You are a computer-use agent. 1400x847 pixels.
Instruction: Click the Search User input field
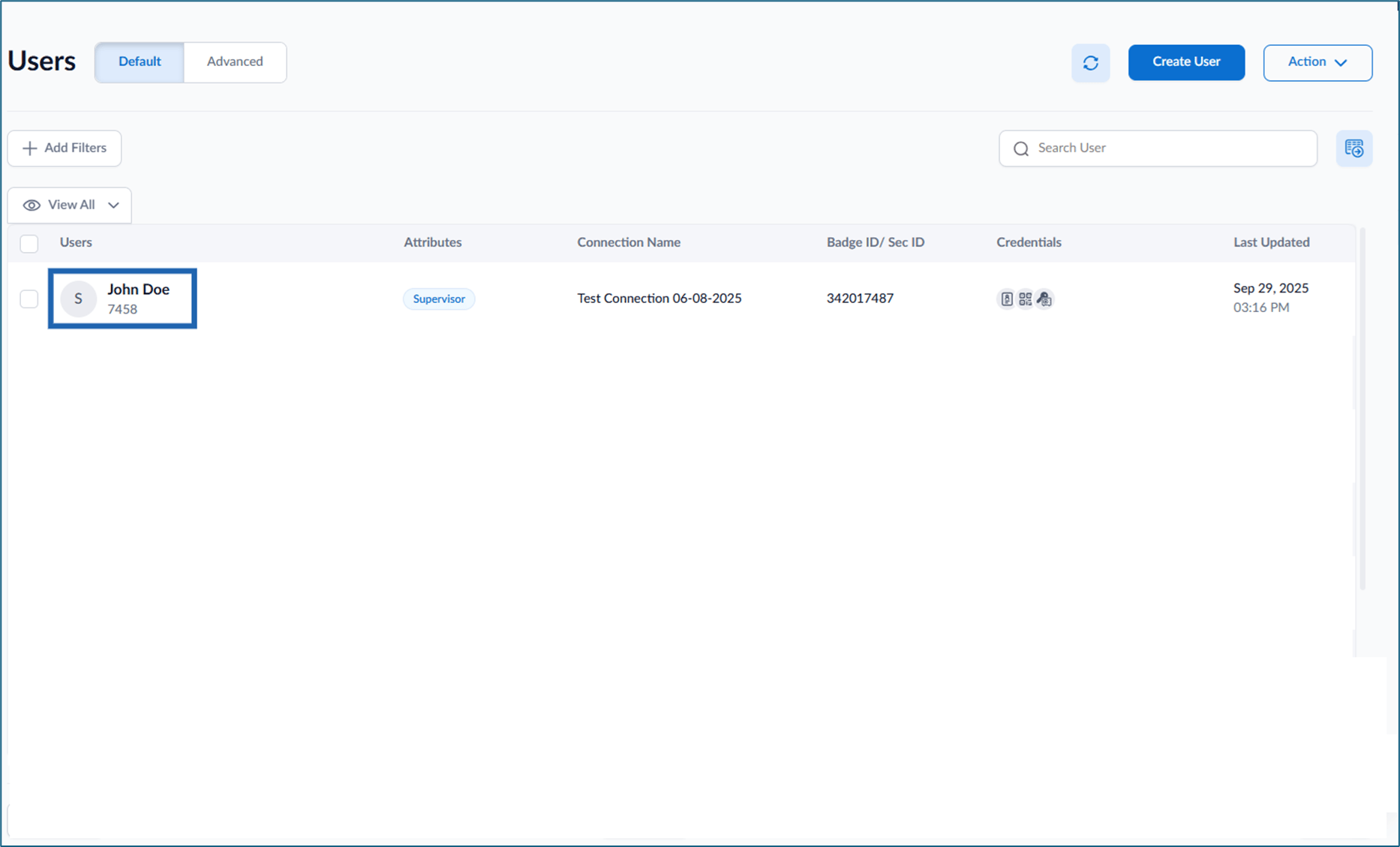click(1158, 149)
